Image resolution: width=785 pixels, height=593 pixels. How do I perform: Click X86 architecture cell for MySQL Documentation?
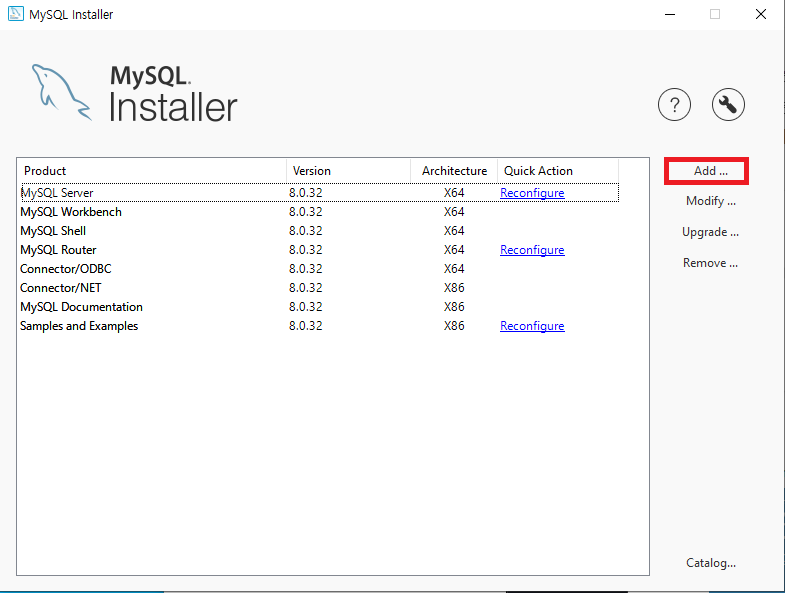(454, 307)
